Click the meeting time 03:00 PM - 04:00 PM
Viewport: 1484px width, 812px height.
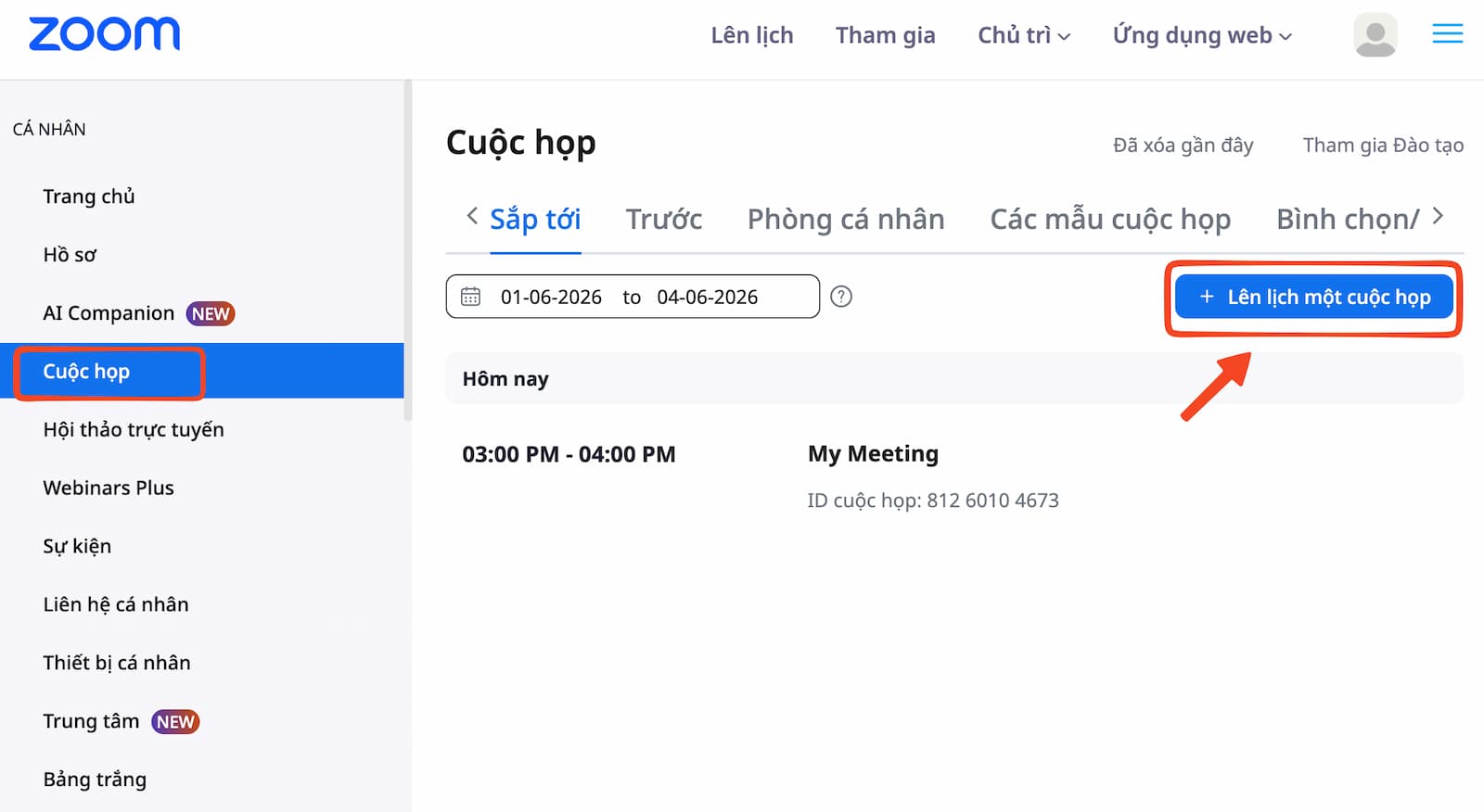[x=569, y=455]
